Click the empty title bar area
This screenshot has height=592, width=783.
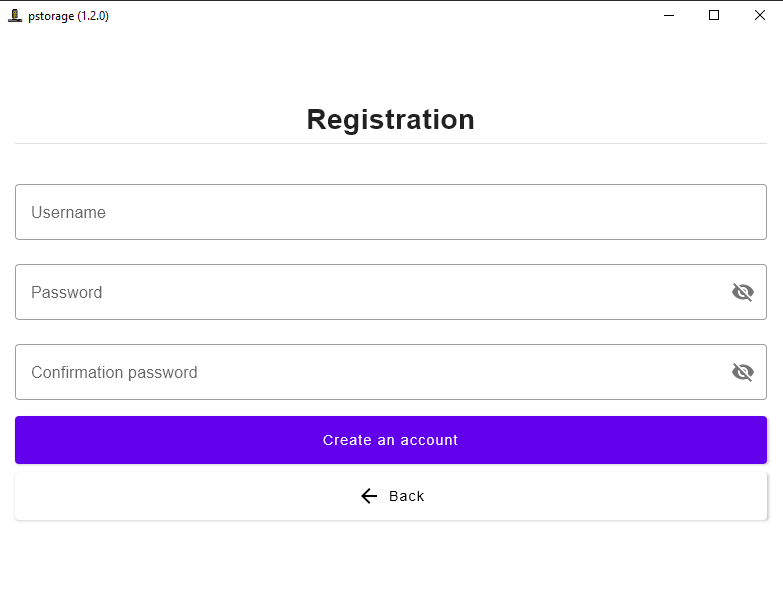coord(380,15)
